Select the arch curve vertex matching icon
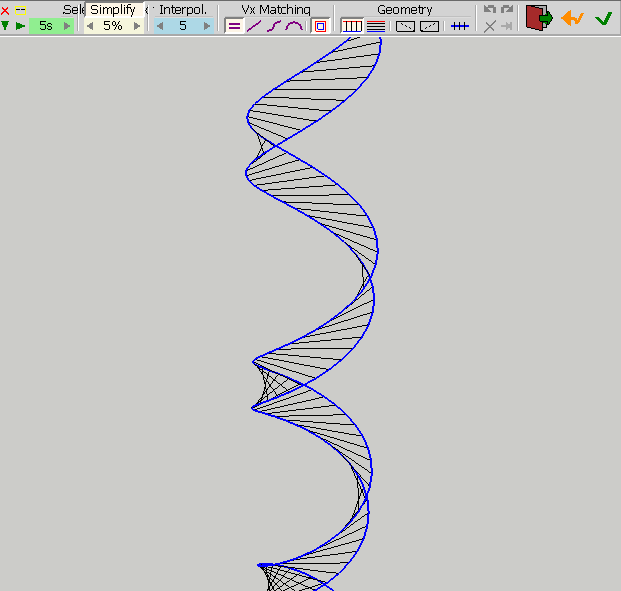 [293, 26]
